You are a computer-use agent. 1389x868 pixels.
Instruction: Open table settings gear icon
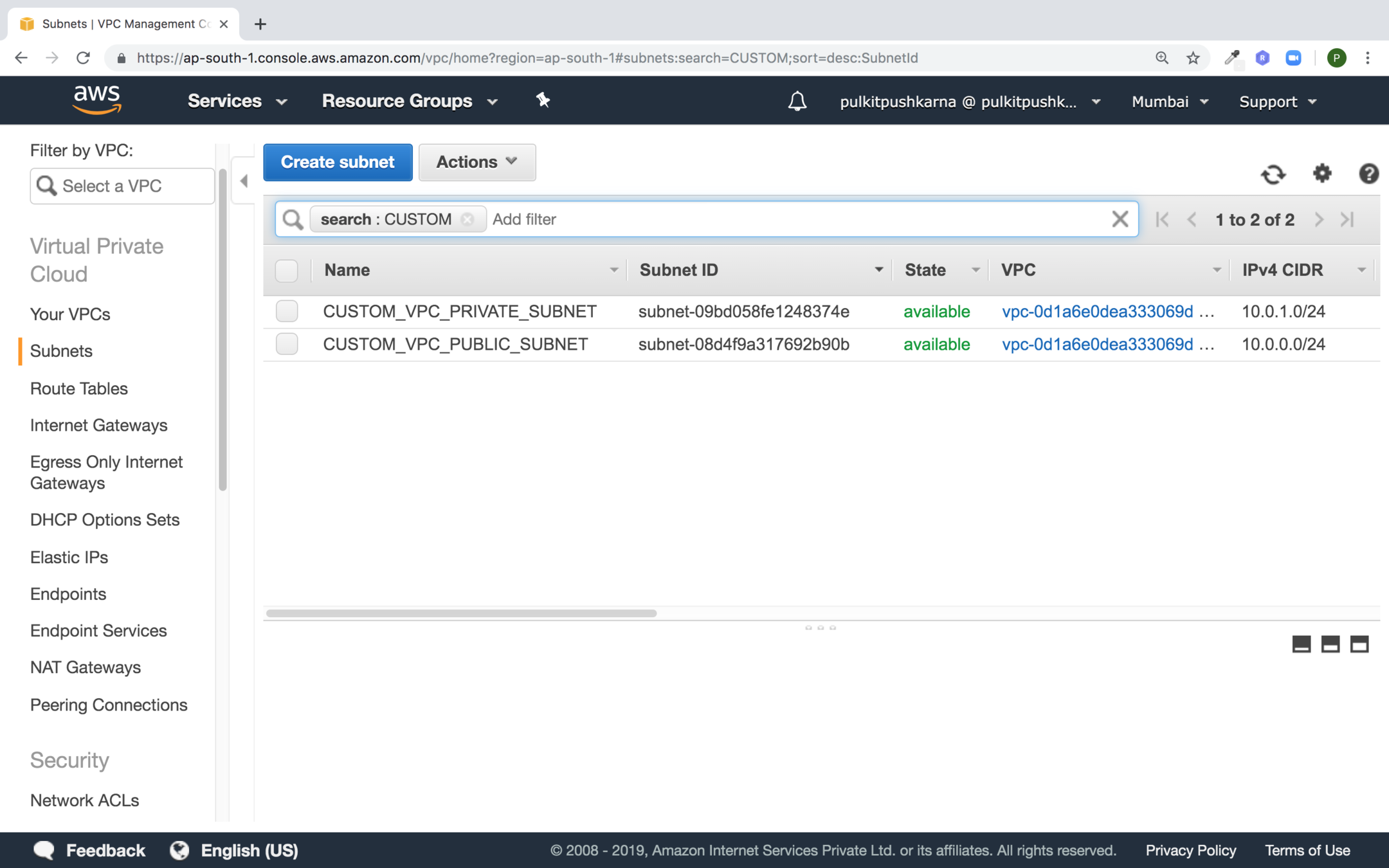click(1321, 174)
